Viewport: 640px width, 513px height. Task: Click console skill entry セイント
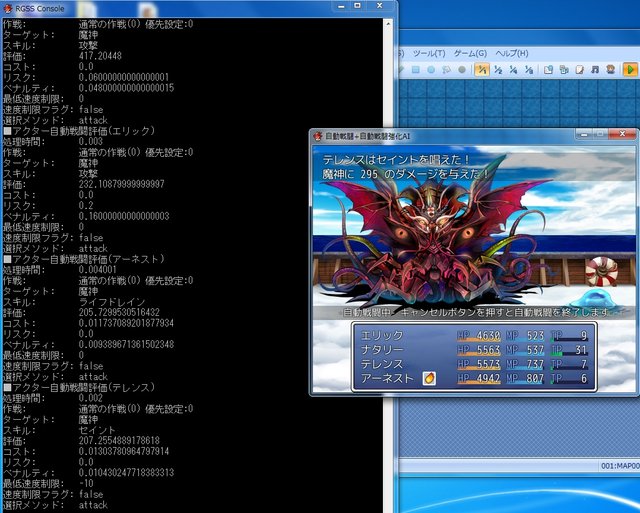(97, 430)
